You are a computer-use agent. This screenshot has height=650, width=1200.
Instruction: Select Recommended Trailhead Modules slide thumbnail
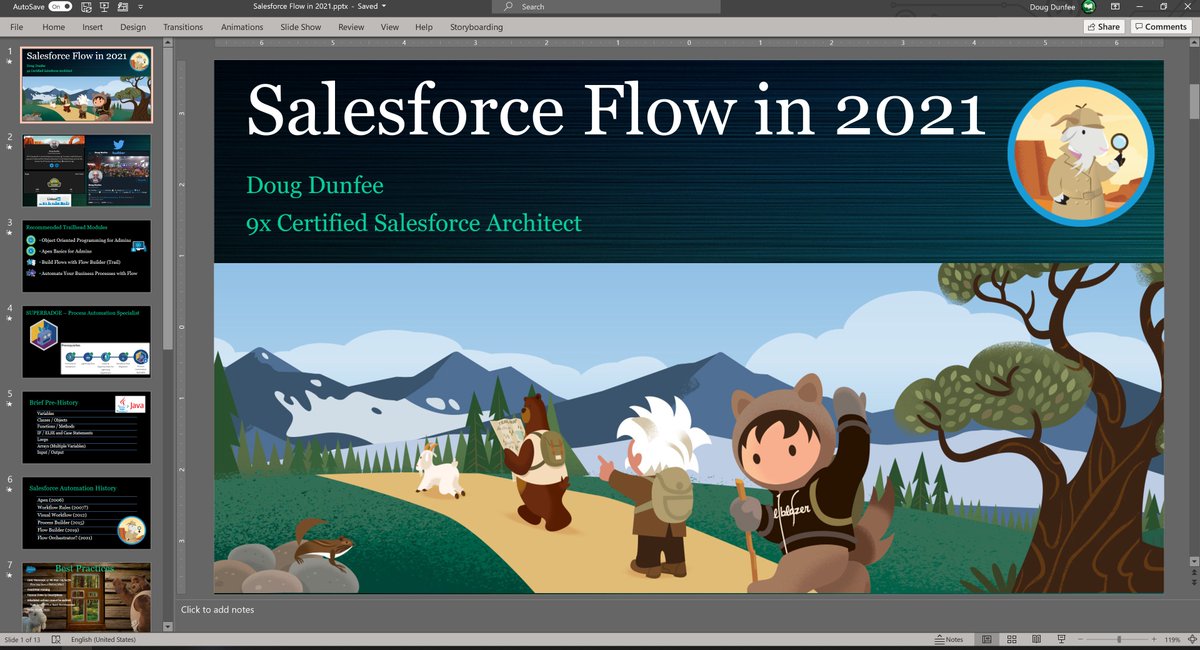click(86, 256)
